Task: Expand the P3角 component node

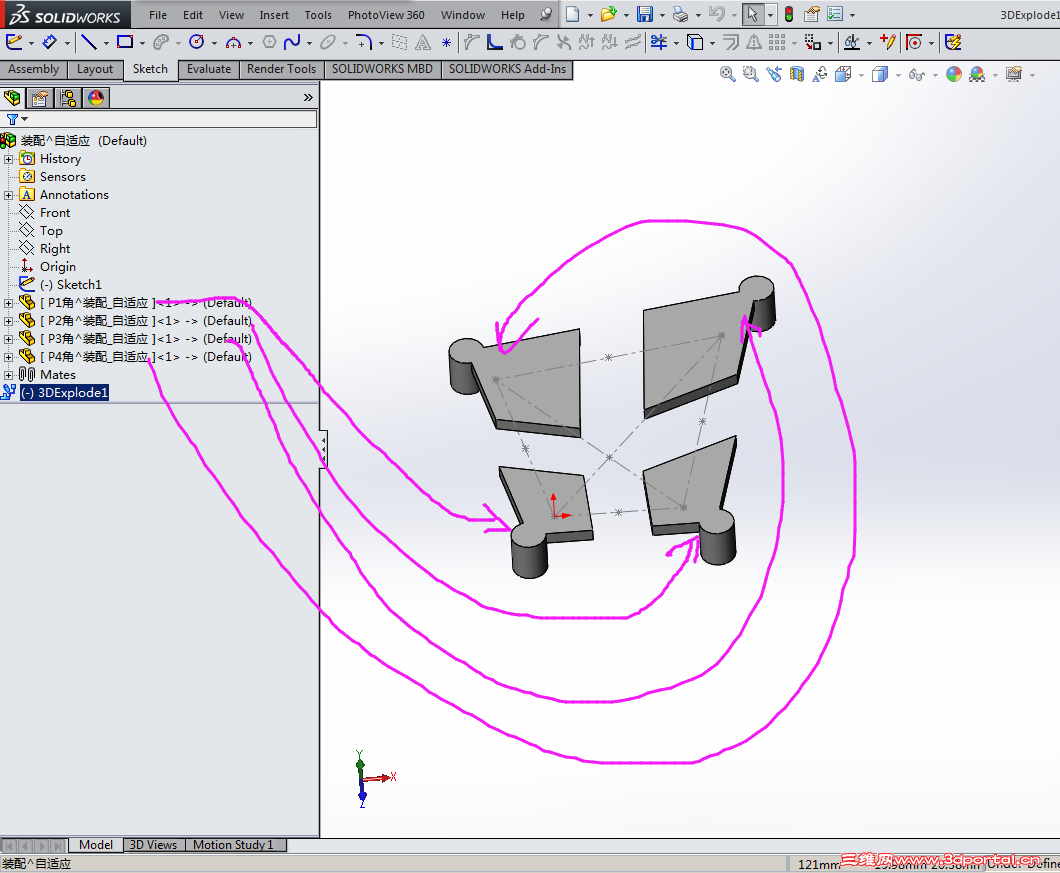Action: click(x=9, y=339)
